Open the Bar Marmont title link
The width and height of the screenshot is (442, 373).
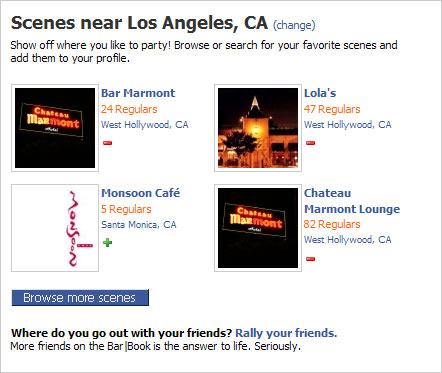138,93
